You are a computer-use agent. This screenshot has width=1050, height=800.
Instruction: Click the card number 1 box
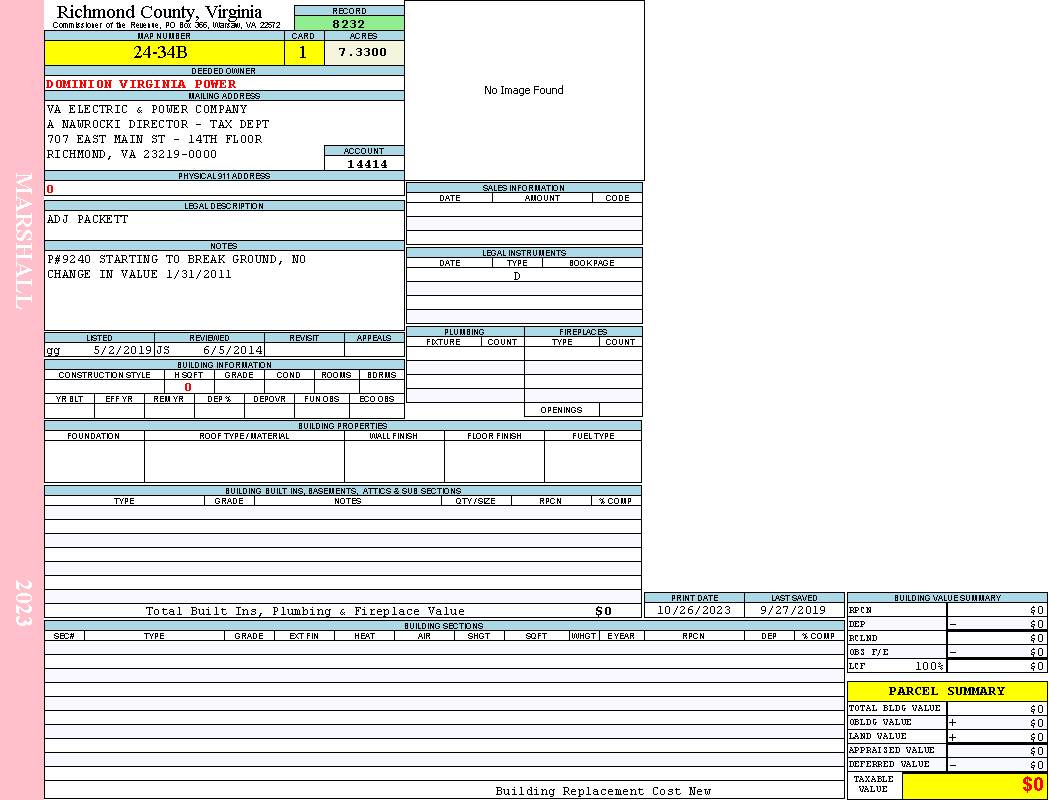click(303, 53)
